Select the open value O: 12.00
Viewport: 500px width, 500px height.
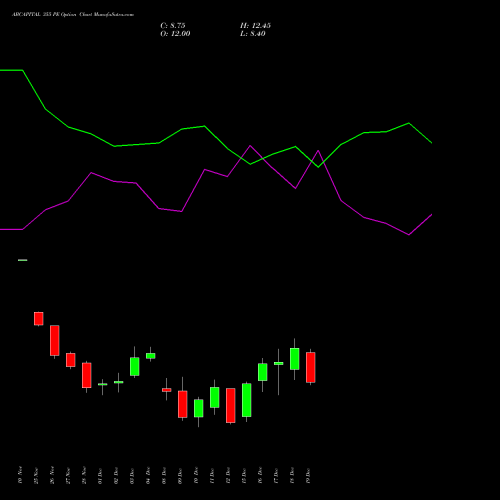[x=175, y=34]
